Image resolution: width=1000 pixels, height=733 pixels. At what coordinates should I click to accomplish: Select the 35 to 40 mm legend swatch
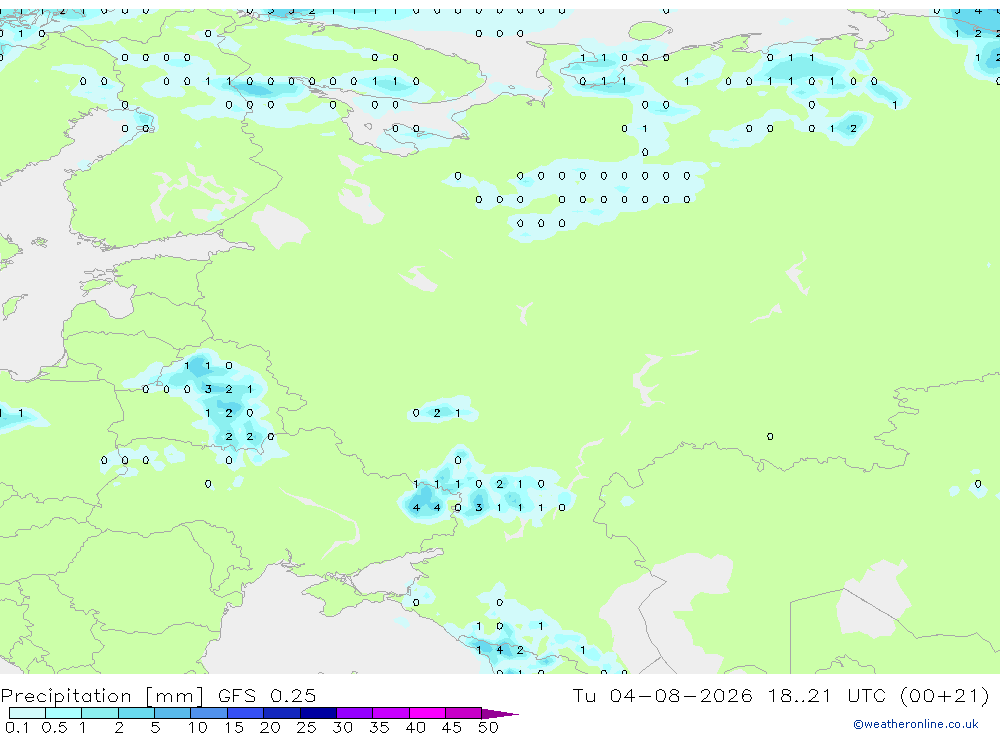[391, 713]
